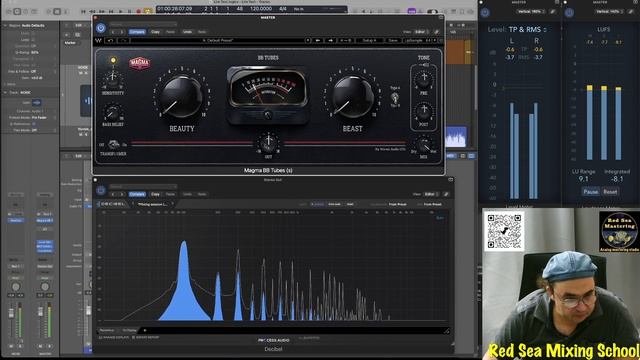
Task: Click the tone POST knob
Action: point(424,112)
